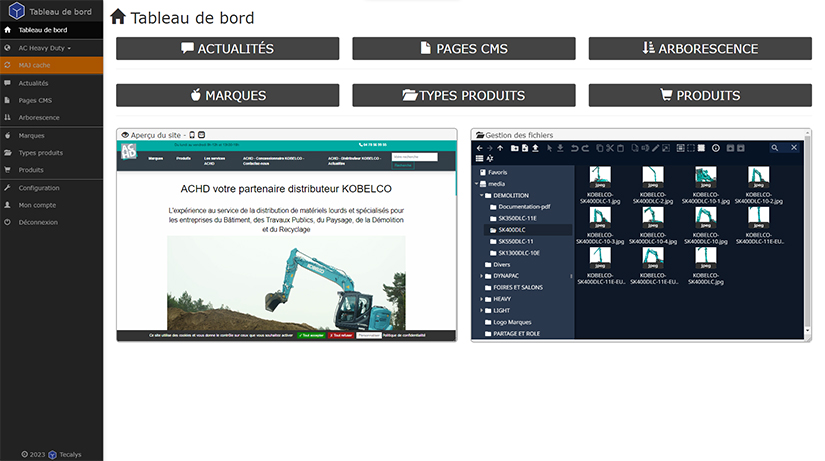Open Actualités in the sidebar menu
This screenshot has height=461, width=825.
pyautogui.click(x=52, y=83)
